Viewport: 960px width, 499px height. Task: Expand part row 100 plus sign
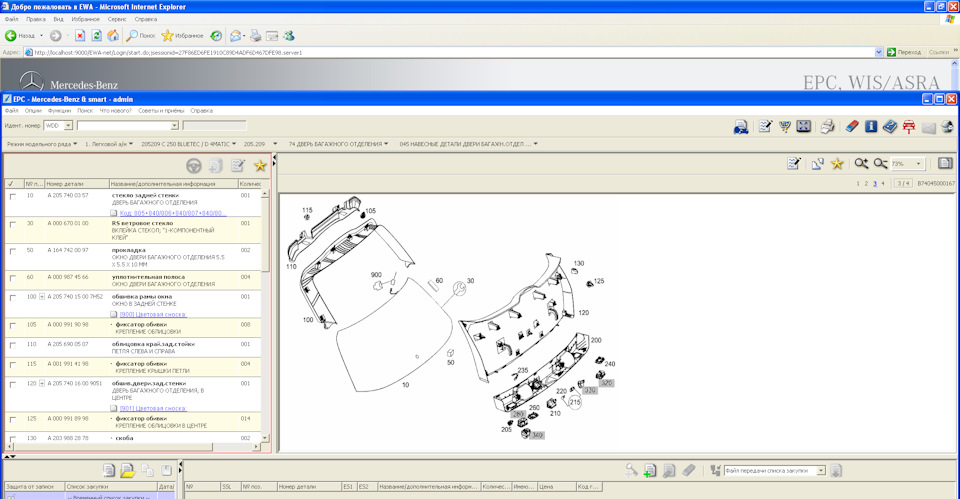[x=42, y=297]
